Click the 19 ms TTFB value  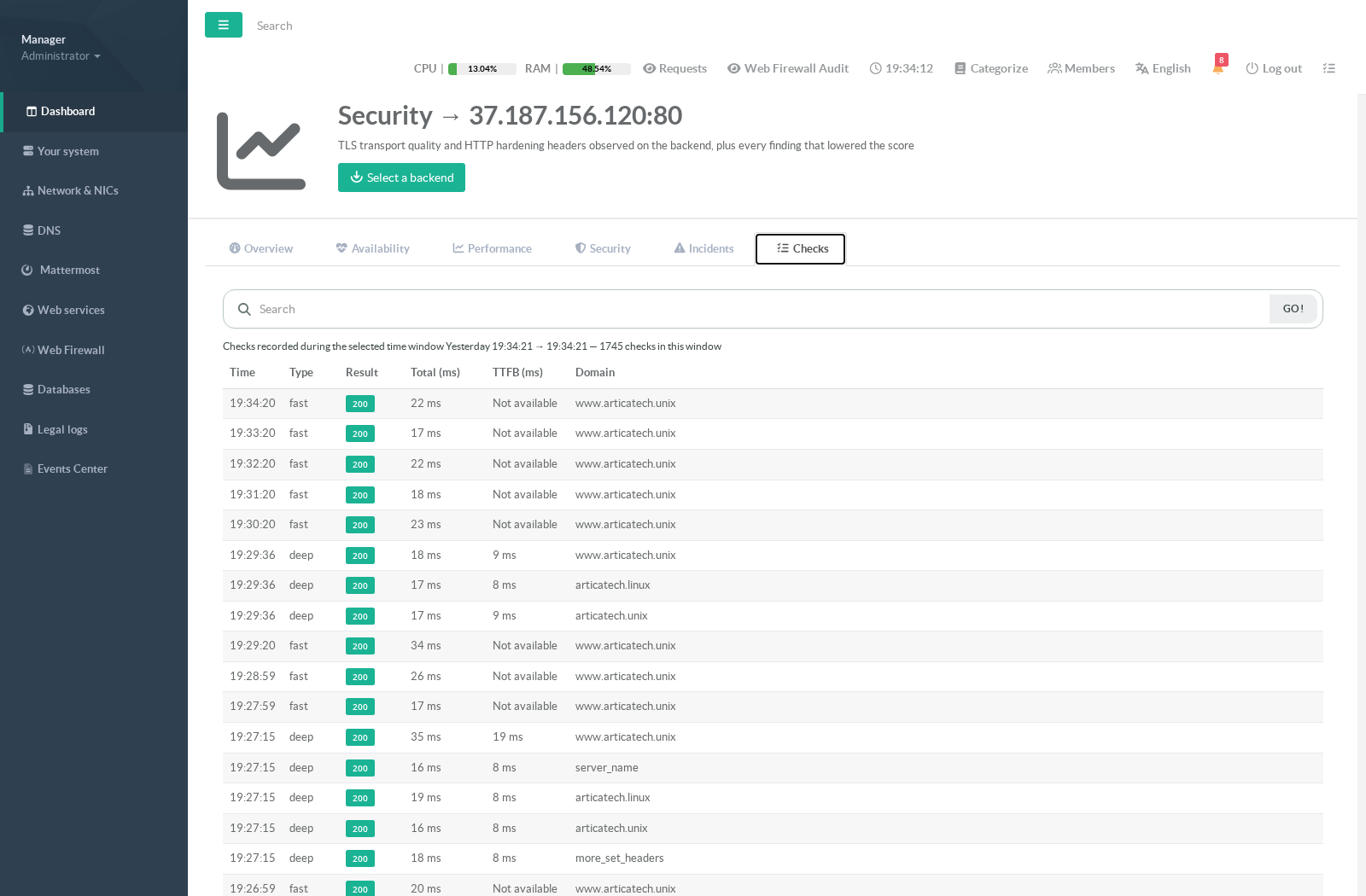(508, 737)
